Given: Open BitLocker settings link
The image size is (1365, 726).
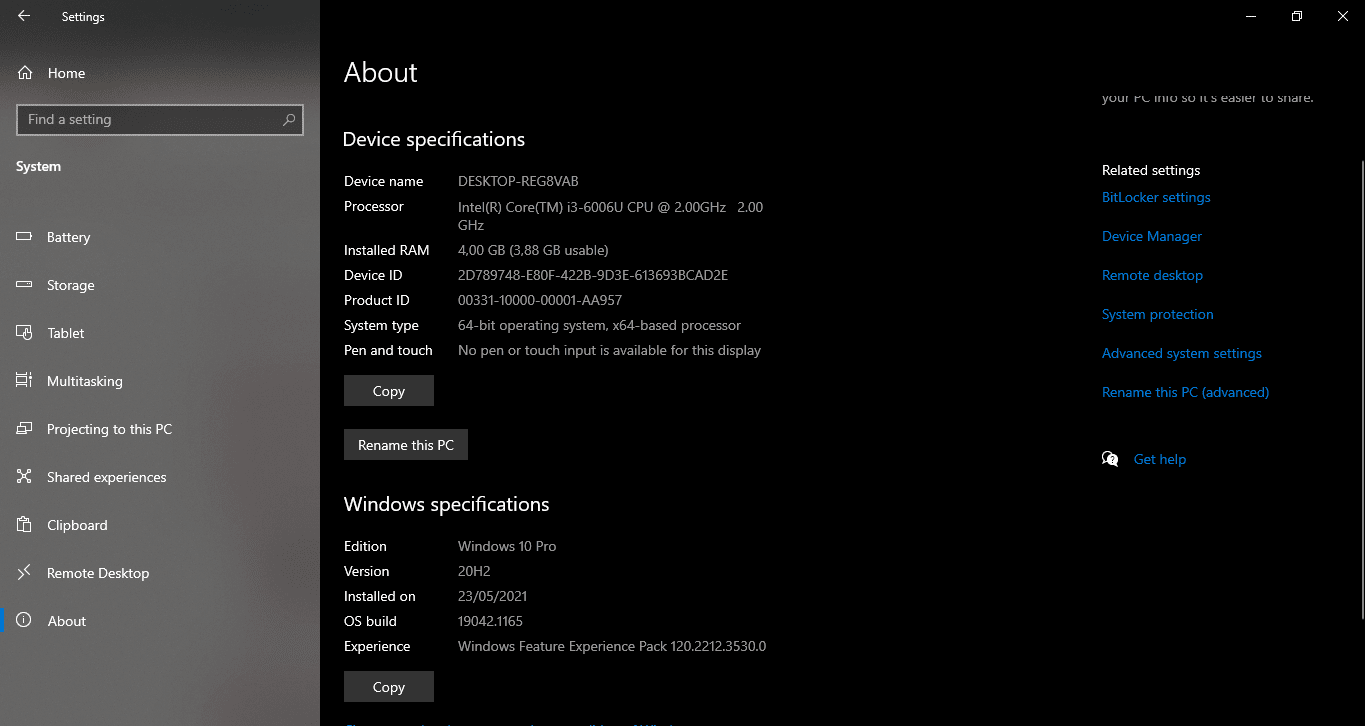Looking at the screenshot, I should pos(1156,197).
